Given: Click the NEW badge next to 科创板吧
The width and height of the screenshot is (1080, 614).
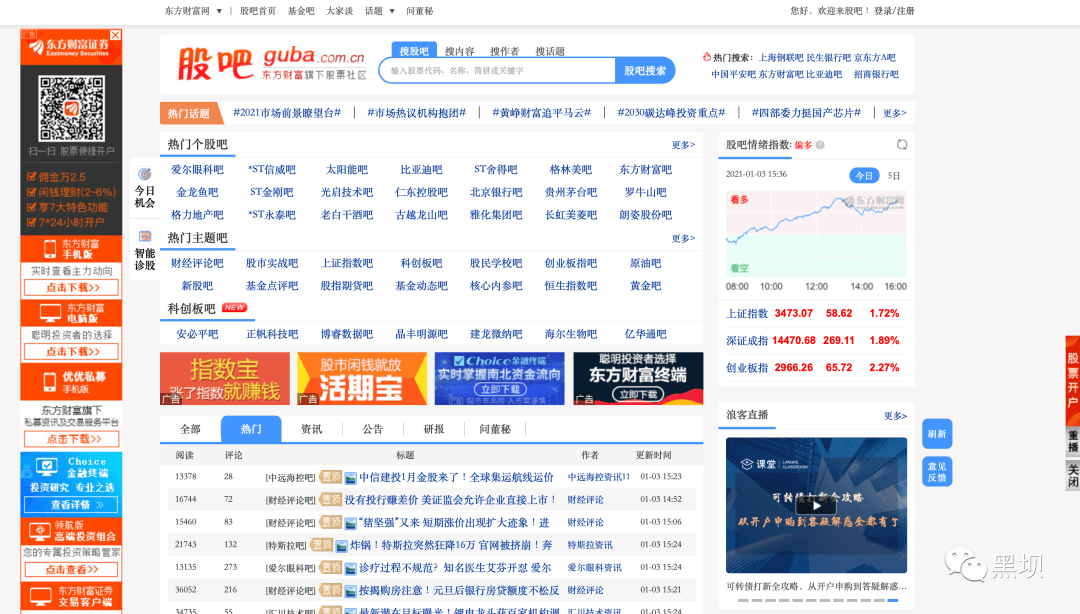Looking at the screenshot, I should click(234, 307).
